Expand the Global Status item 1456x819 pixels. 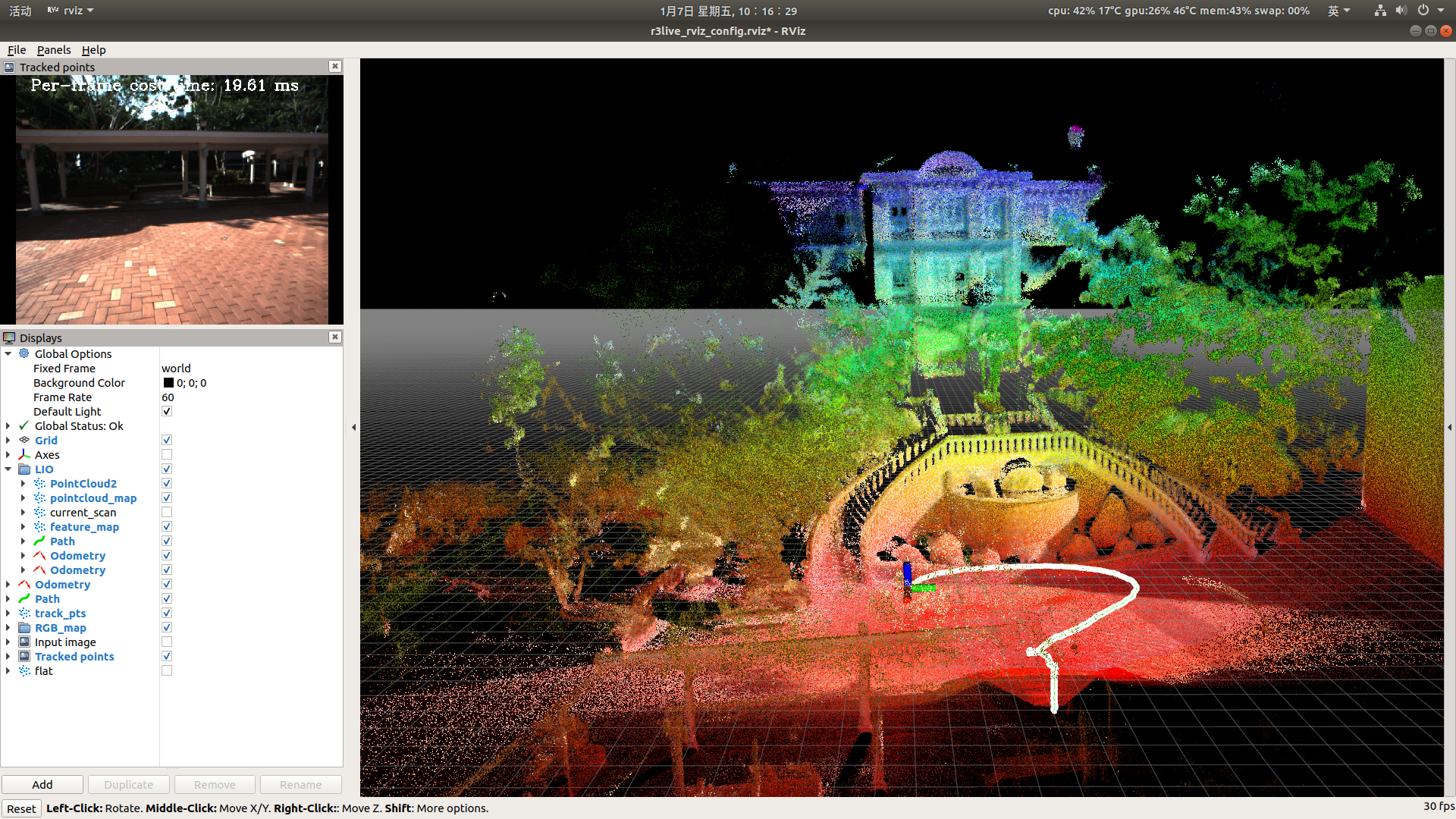click(8, 425)
